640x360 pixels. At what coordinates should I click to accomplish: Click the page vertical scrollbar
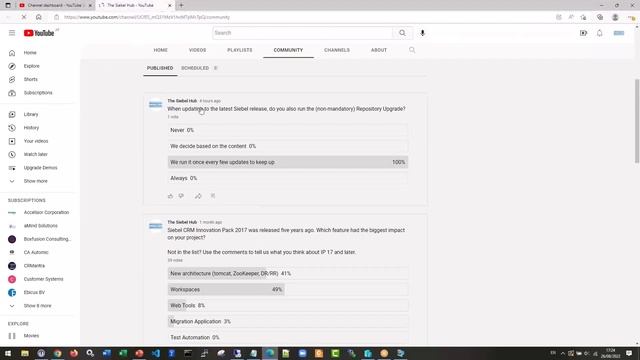[x=637, y=121]
